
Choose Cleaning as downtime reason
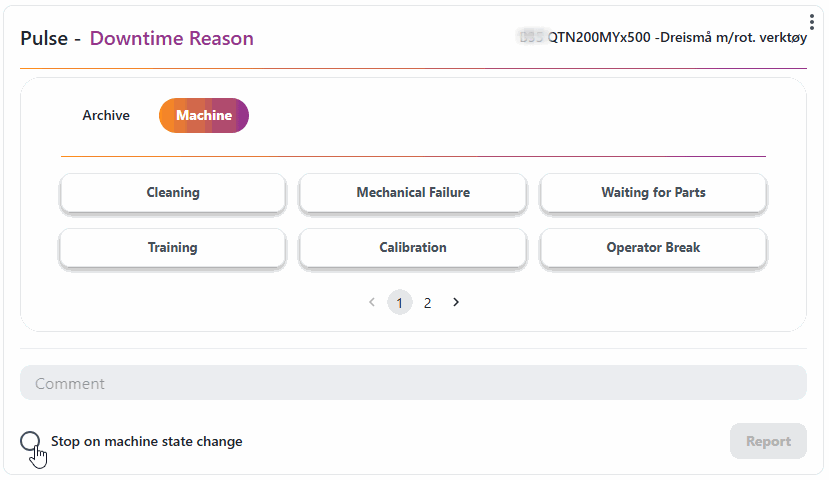point(173,193)
